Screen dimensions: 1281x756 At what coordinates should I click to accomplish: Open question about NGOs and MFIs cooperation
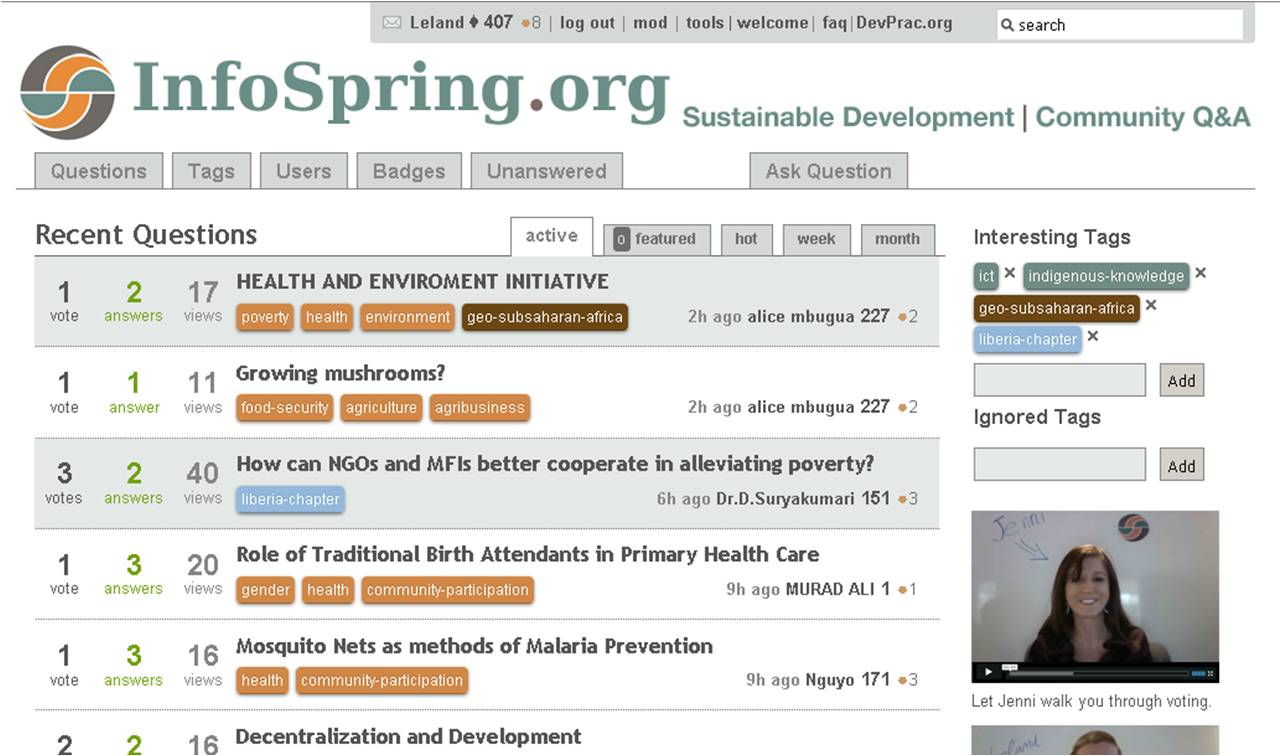click(555, 464)
